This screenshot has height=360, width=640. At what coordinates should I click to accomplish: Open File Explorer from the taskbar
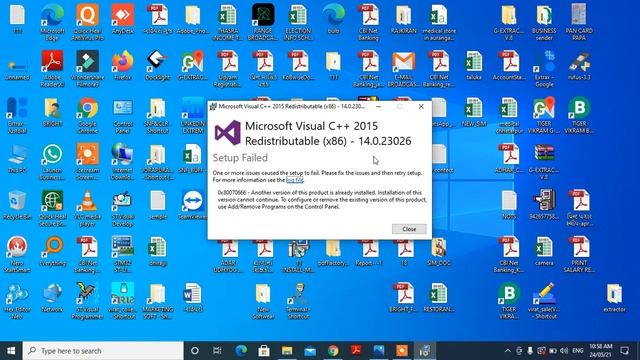287,351
